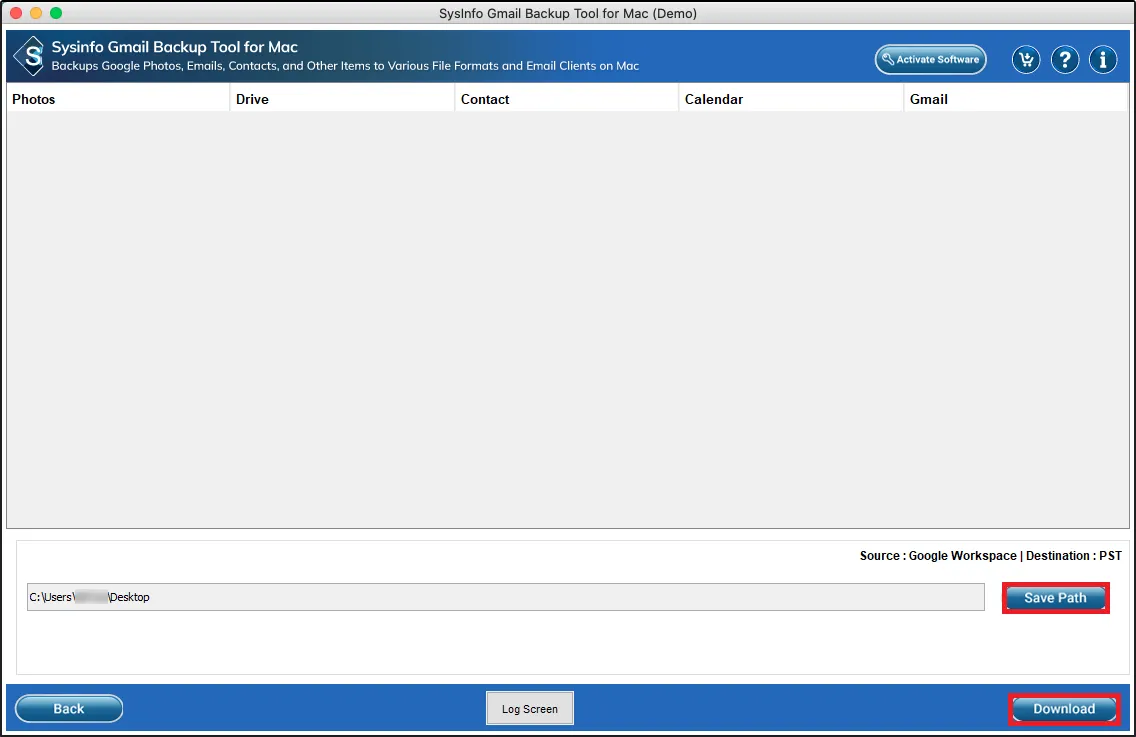Open the Log Screen

click(530, 709)
